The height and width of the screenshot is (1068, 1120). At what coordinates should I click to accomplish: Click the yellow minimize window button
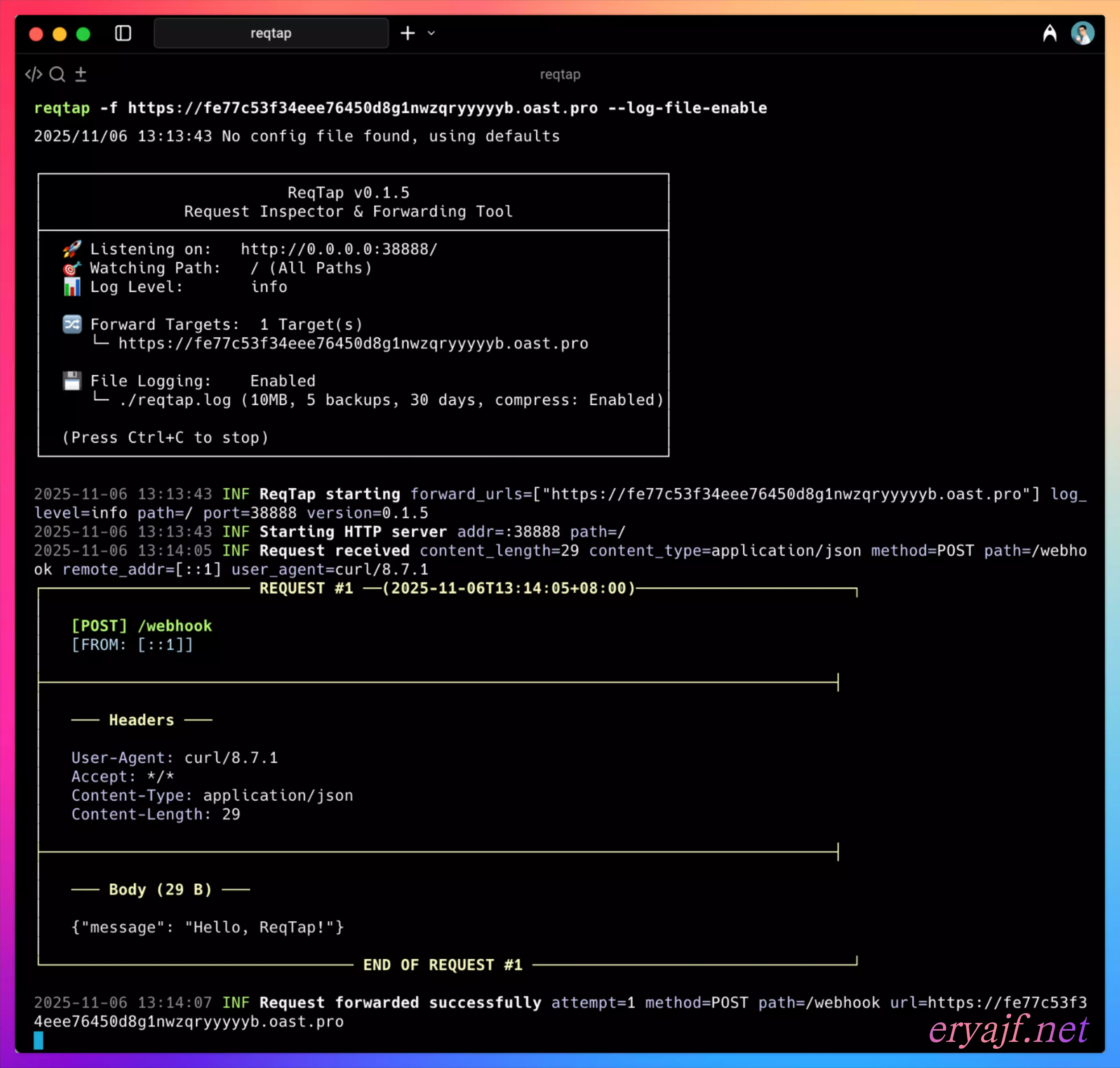point(59,34)
